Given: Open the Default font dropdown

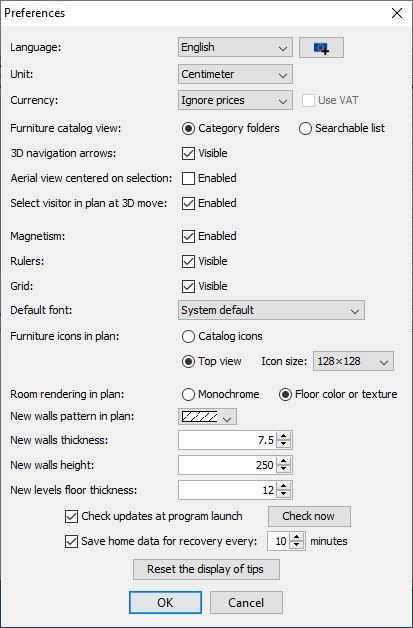Looking at the screenshot, I should (271, 310).
